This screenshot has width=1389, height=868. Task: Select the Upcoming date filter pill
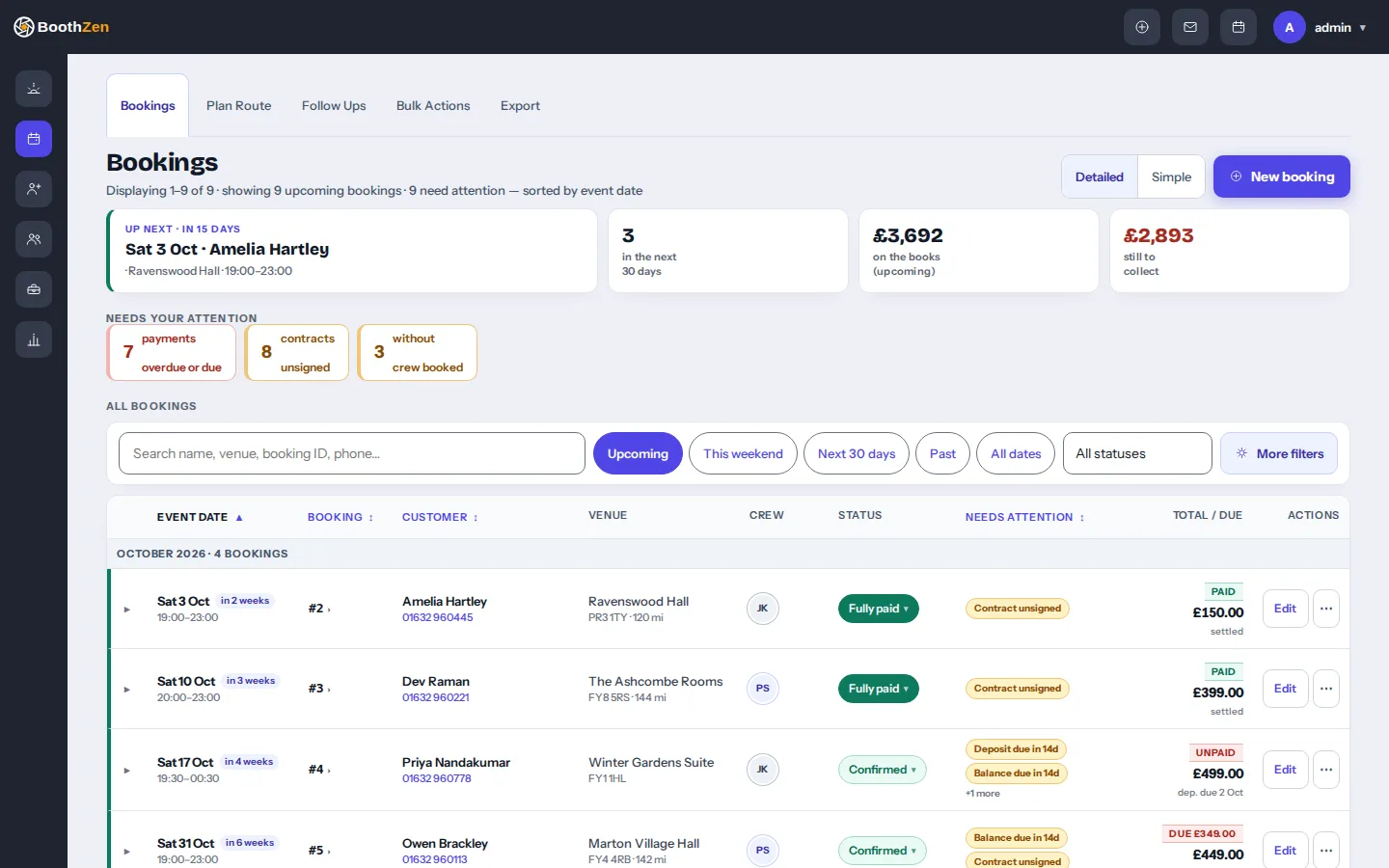[x=638, y=453]
